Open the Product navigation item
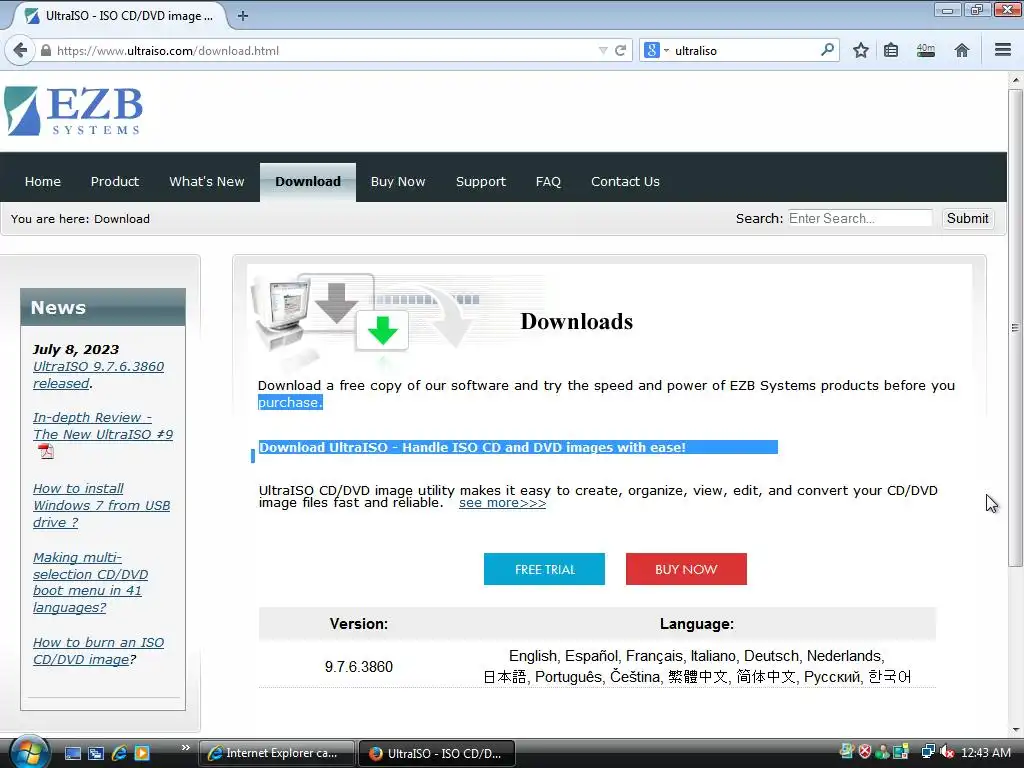Viewport: 1024px width, 768px height. pos(115,182)
